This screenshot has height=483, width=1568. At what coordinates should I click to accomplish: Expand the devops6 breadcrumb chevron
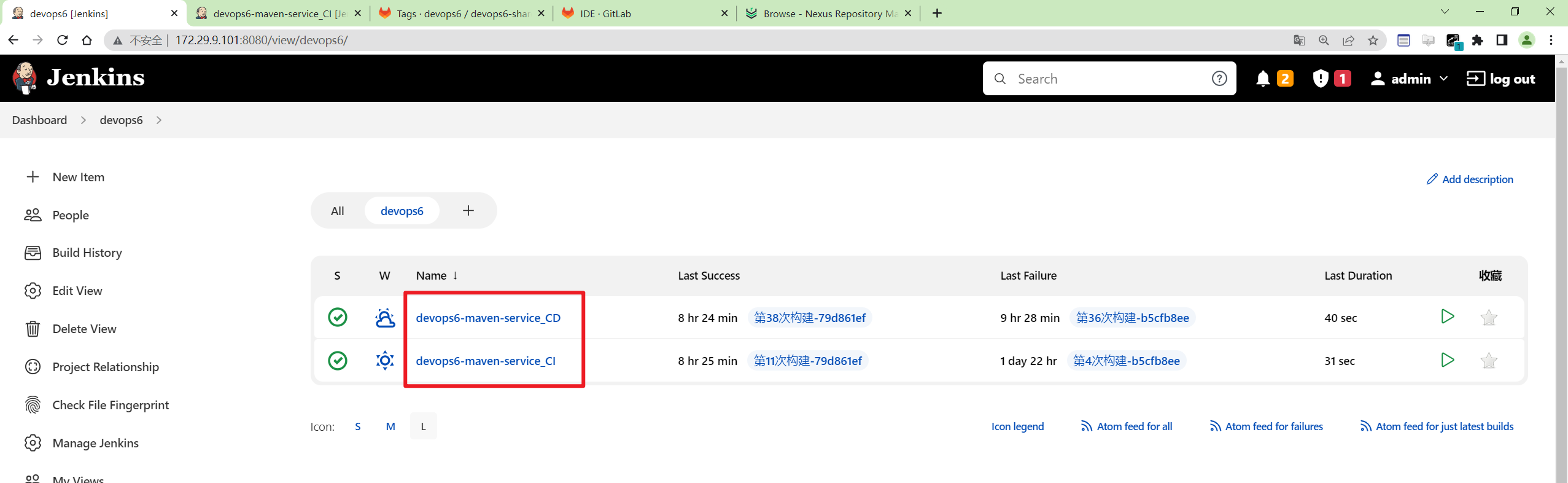(x=159, y=120)
